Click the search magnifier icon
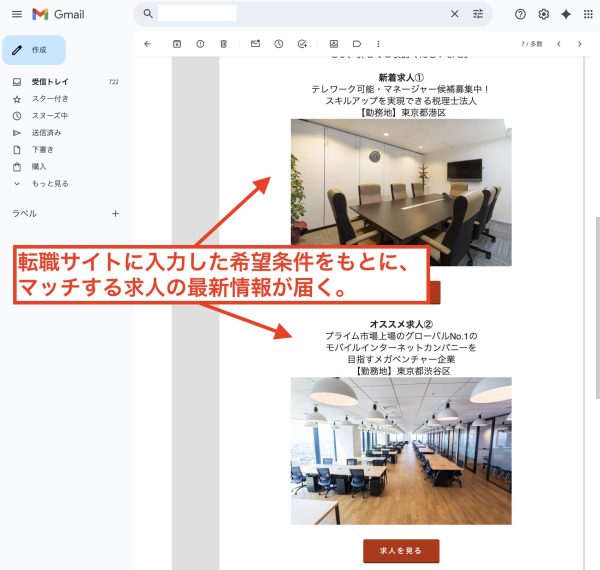Viewport: 600px width, 570px height. tap(148, 14)
